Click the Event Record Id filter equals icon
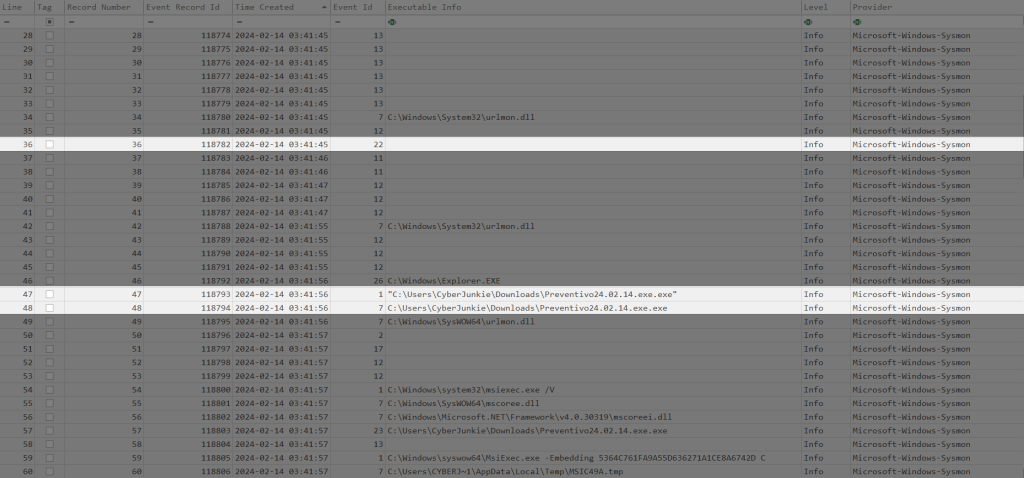Image resolution: width=1024 pixels, height=478 pixels. coord(150,21)
